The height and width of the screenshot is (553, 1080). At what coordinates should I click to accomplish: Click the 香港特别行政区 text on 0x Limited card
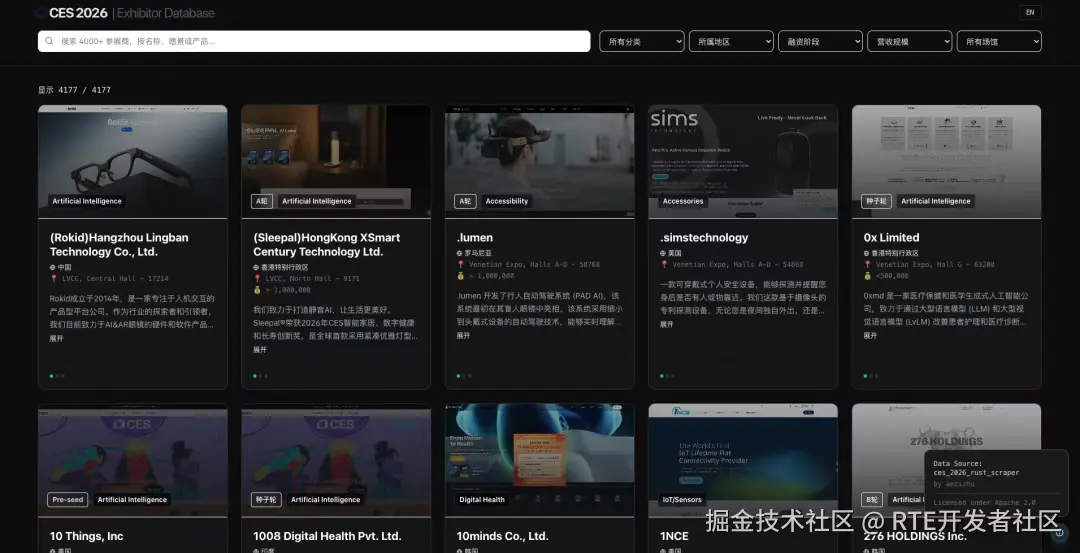895,253
